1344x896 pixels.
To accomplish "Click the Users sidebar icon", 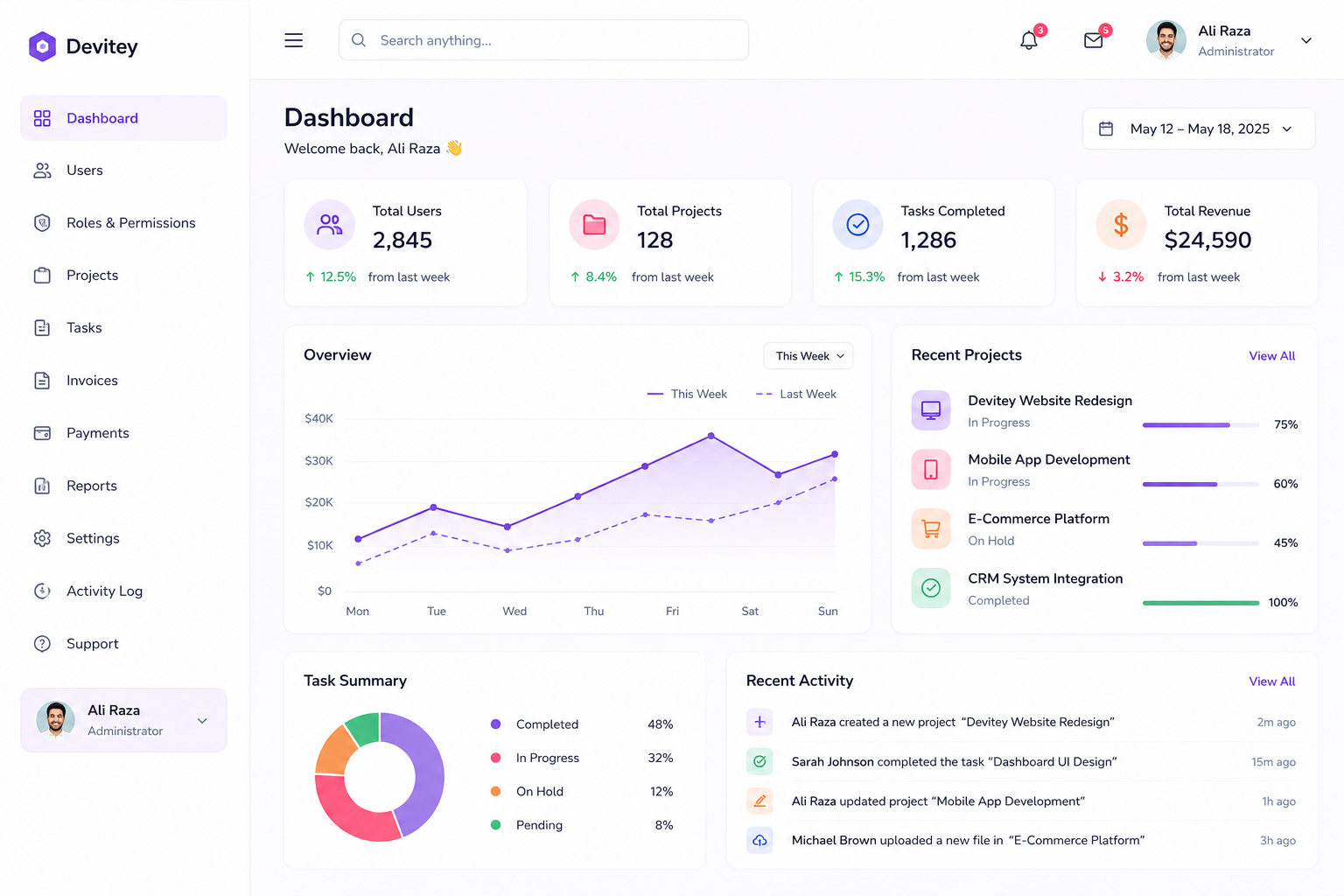I will [42, 171].
